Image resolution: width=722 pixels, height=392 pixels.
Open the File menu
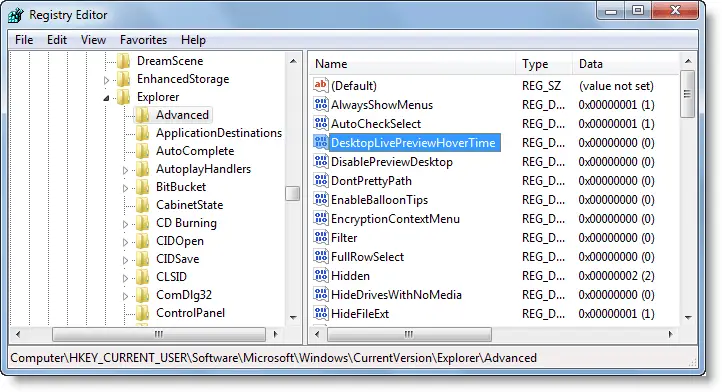click(24, 40)
